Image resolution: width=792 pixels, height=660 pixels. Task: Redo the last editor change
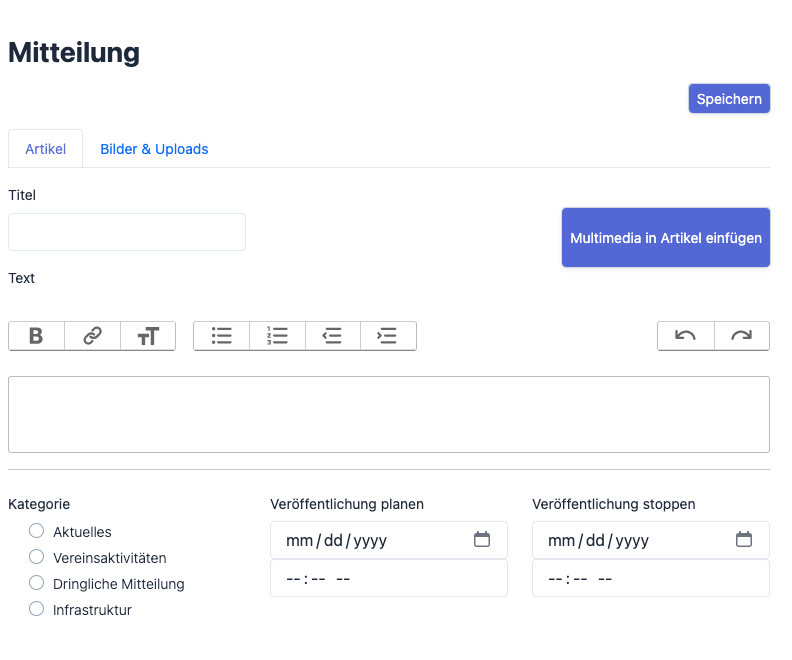pyautogui.click(x=741, y=336)
